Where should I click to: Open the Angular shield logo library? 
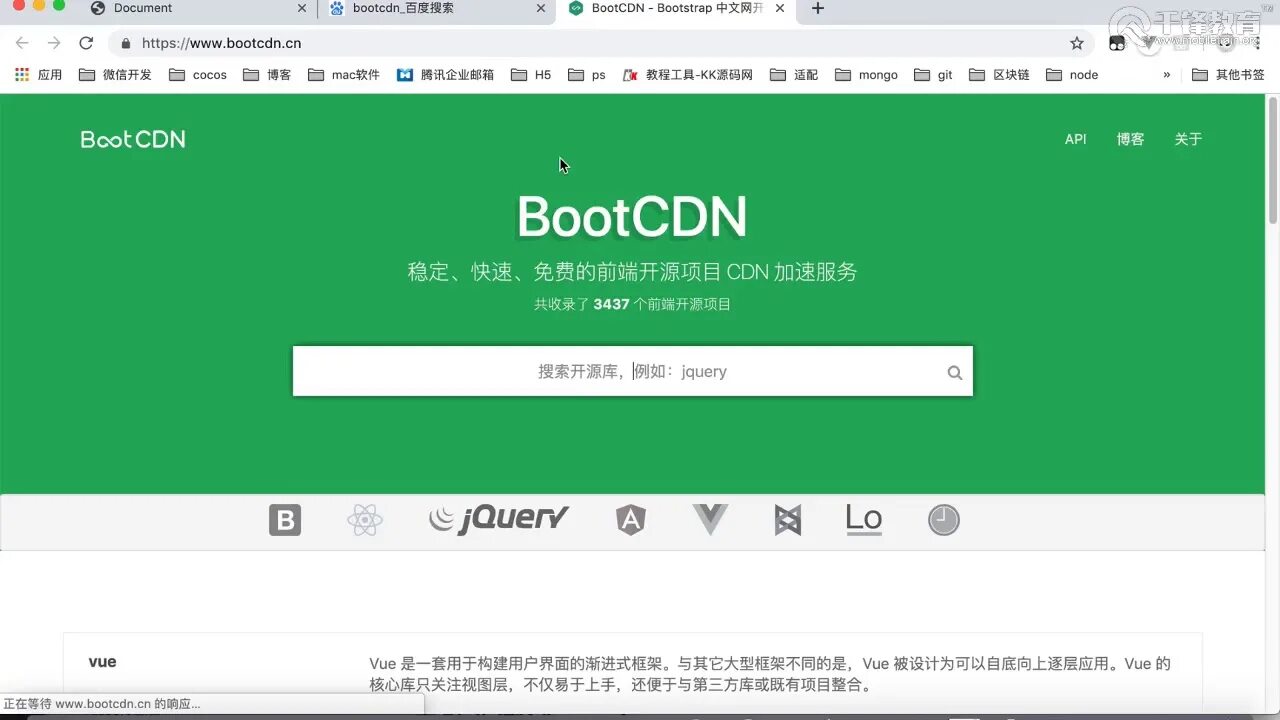630,520
